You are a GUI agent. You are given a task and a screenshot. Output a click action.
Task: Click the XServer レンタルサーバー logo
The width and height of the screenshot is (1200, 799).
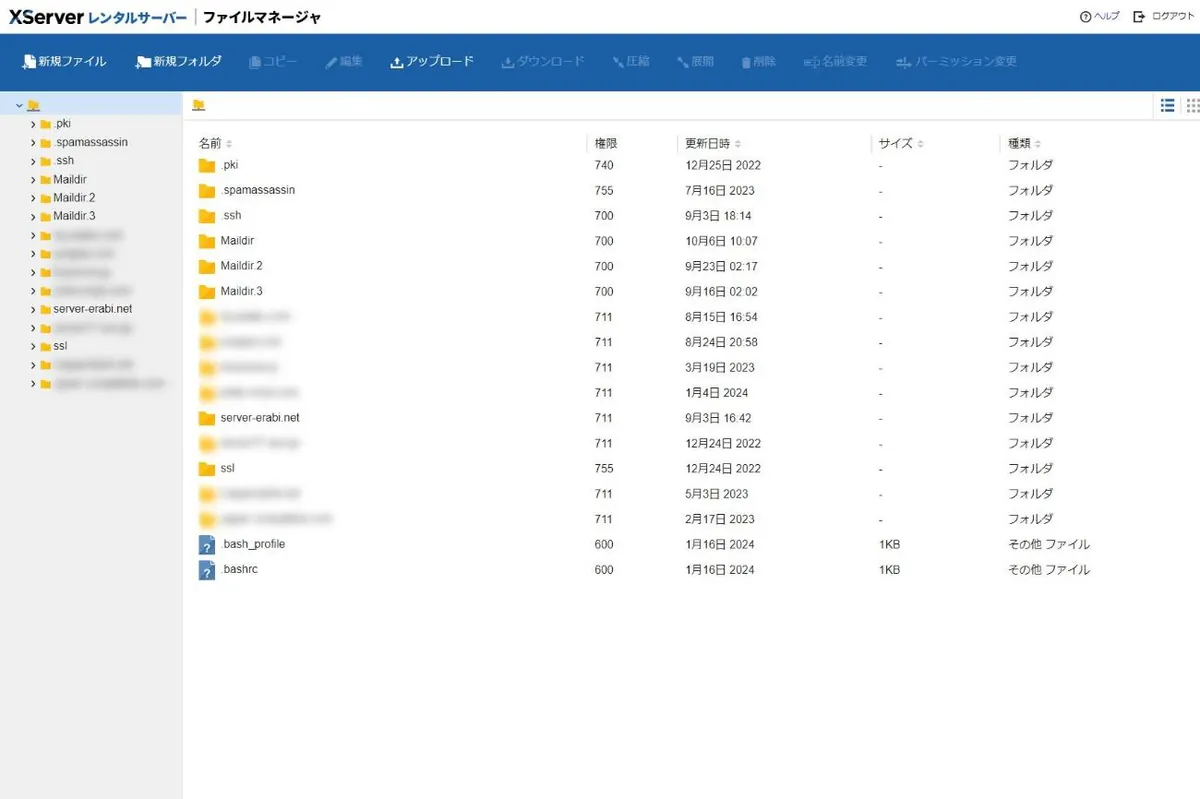pos(98,17)
